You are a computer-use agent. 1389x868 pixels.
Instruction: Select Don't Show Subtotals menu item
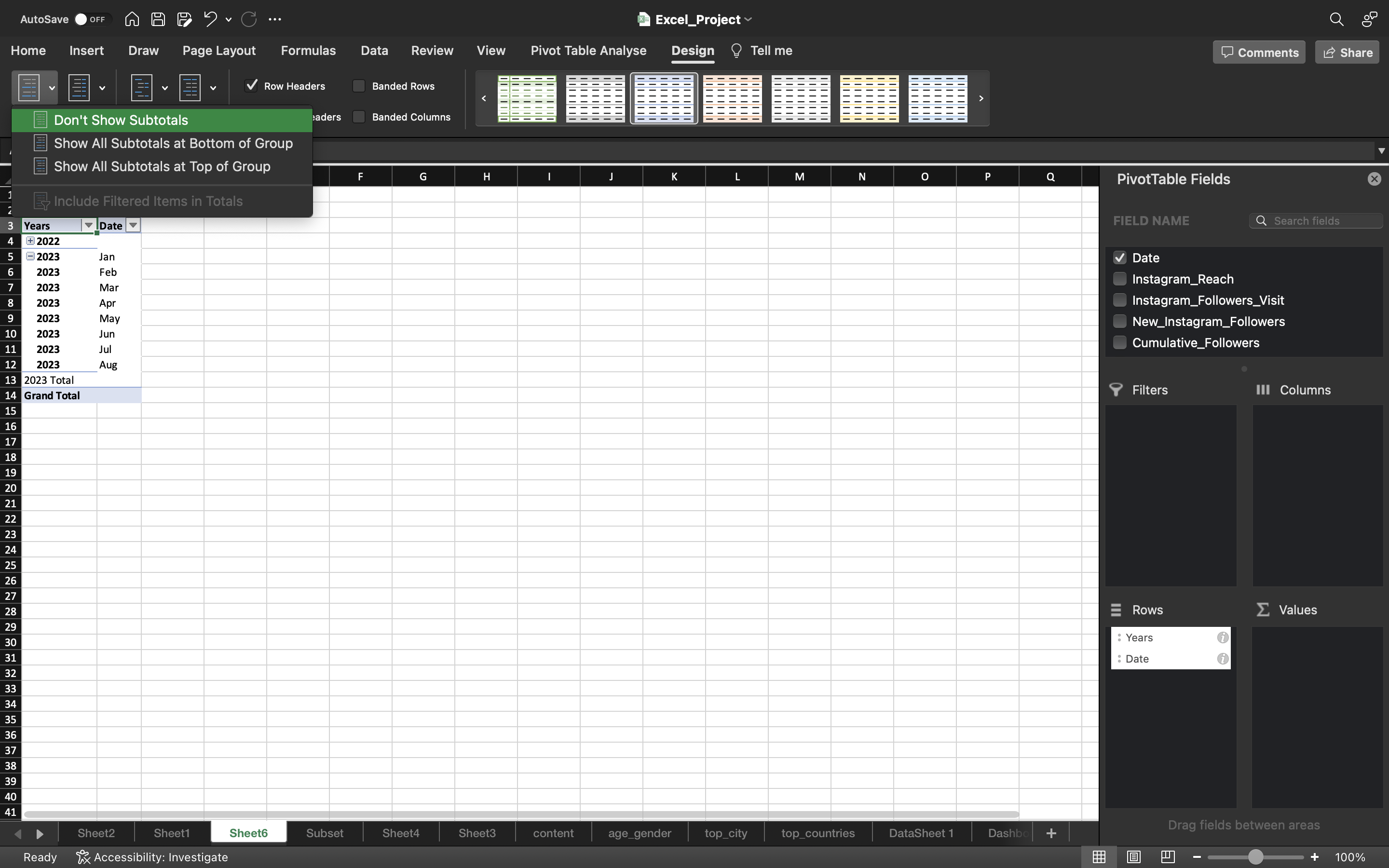162,120
